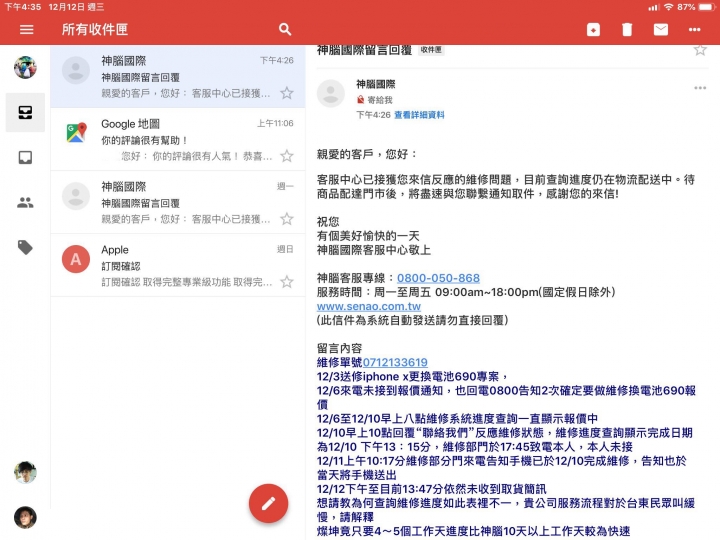Open message options next to sender
The image size is (720, 540).
pyautogui.click(x=700, y=88)
